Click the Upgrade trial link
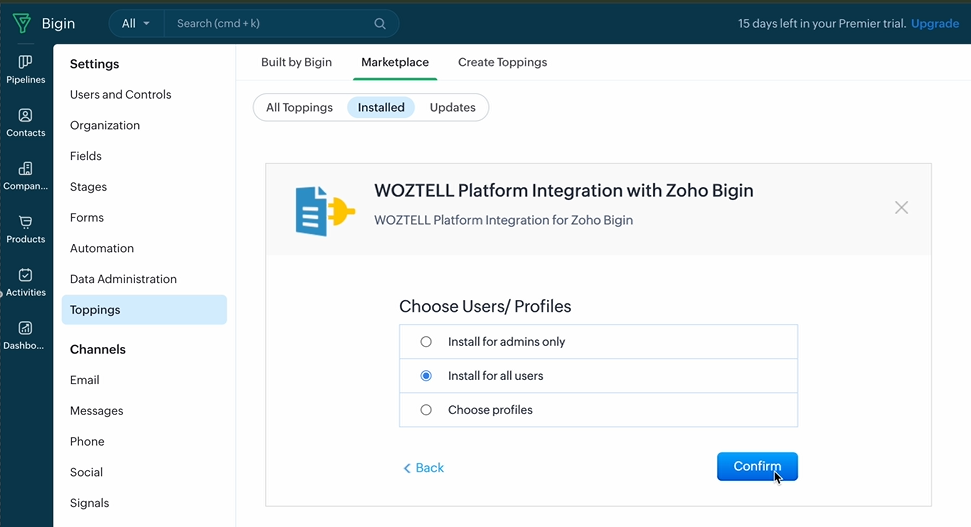971x527 pixels. (x=934, y=23)
